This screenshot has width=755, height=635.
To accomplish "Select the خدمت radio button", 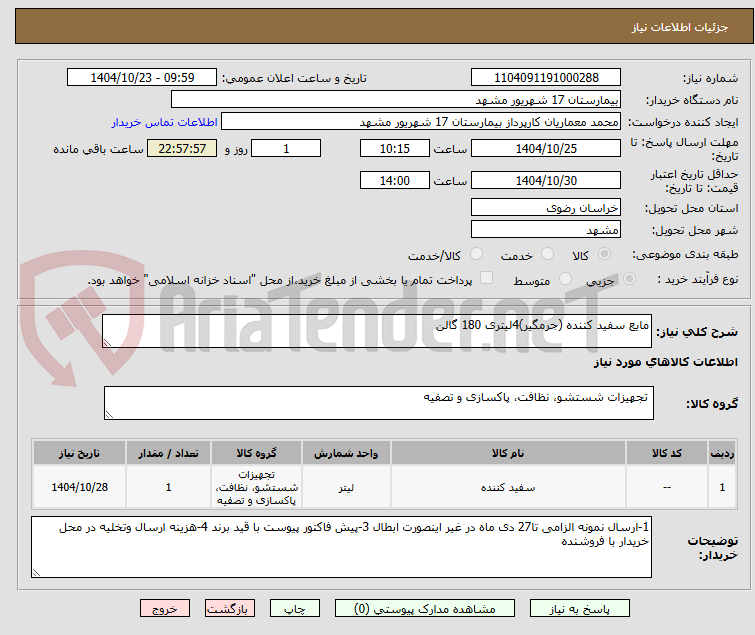I will tap(547, 254).
